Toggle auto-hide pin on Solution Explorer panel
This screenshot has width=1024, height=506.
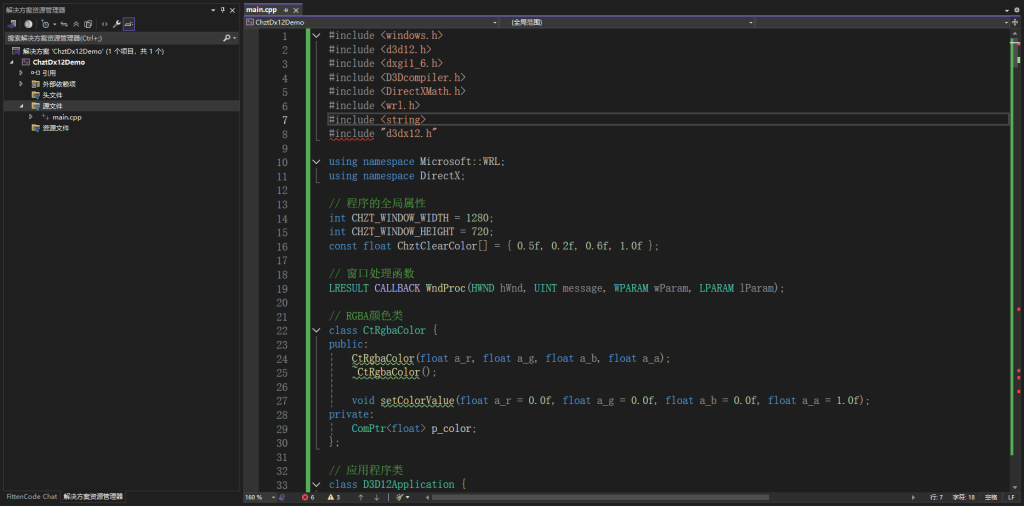point(222,9)
